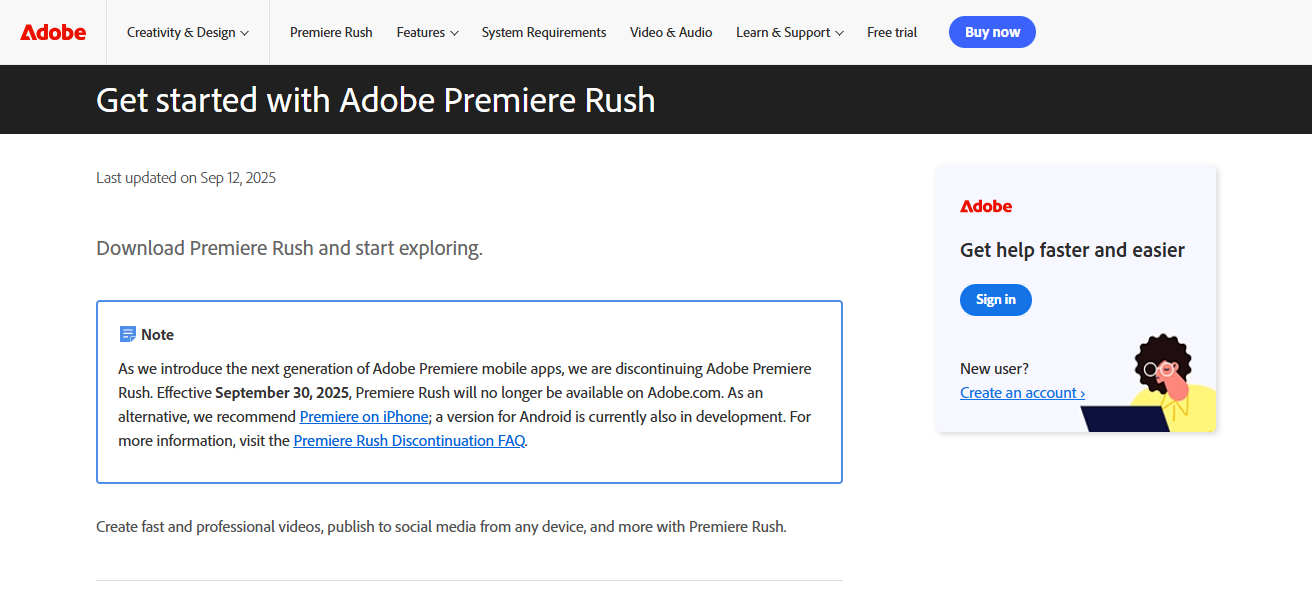Select the Premiere Rush menu item
Image resolution: width=1312 pixels, height=600 pixels.
pos(331,32)
